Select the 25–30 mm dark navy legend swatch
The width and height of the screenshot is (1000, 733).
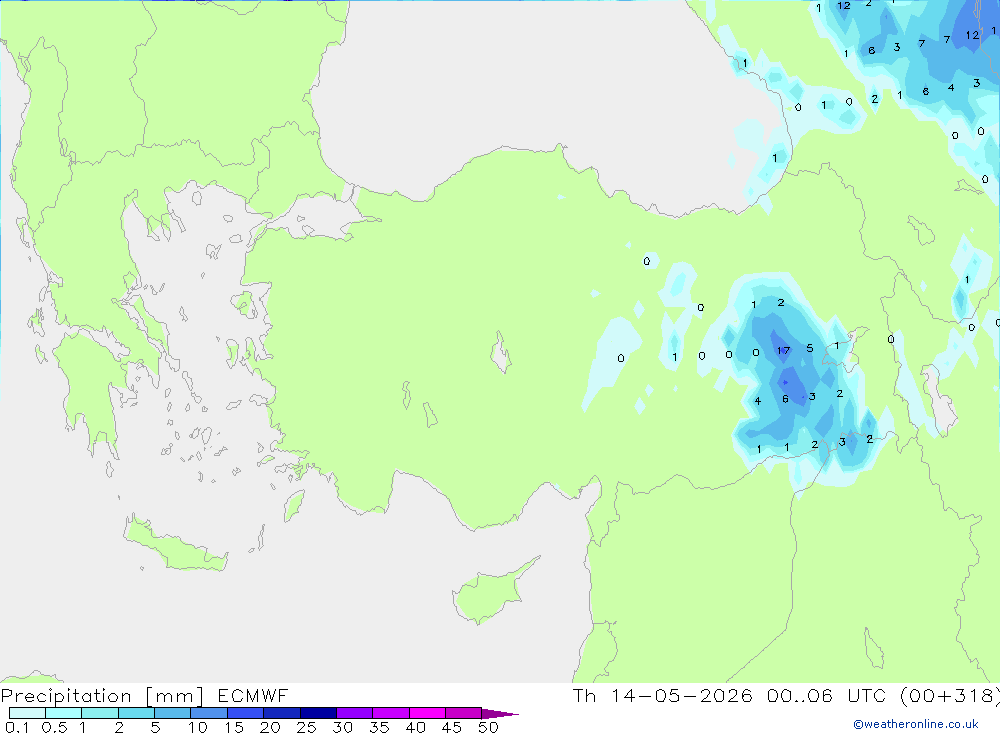[x=318, y=713]
